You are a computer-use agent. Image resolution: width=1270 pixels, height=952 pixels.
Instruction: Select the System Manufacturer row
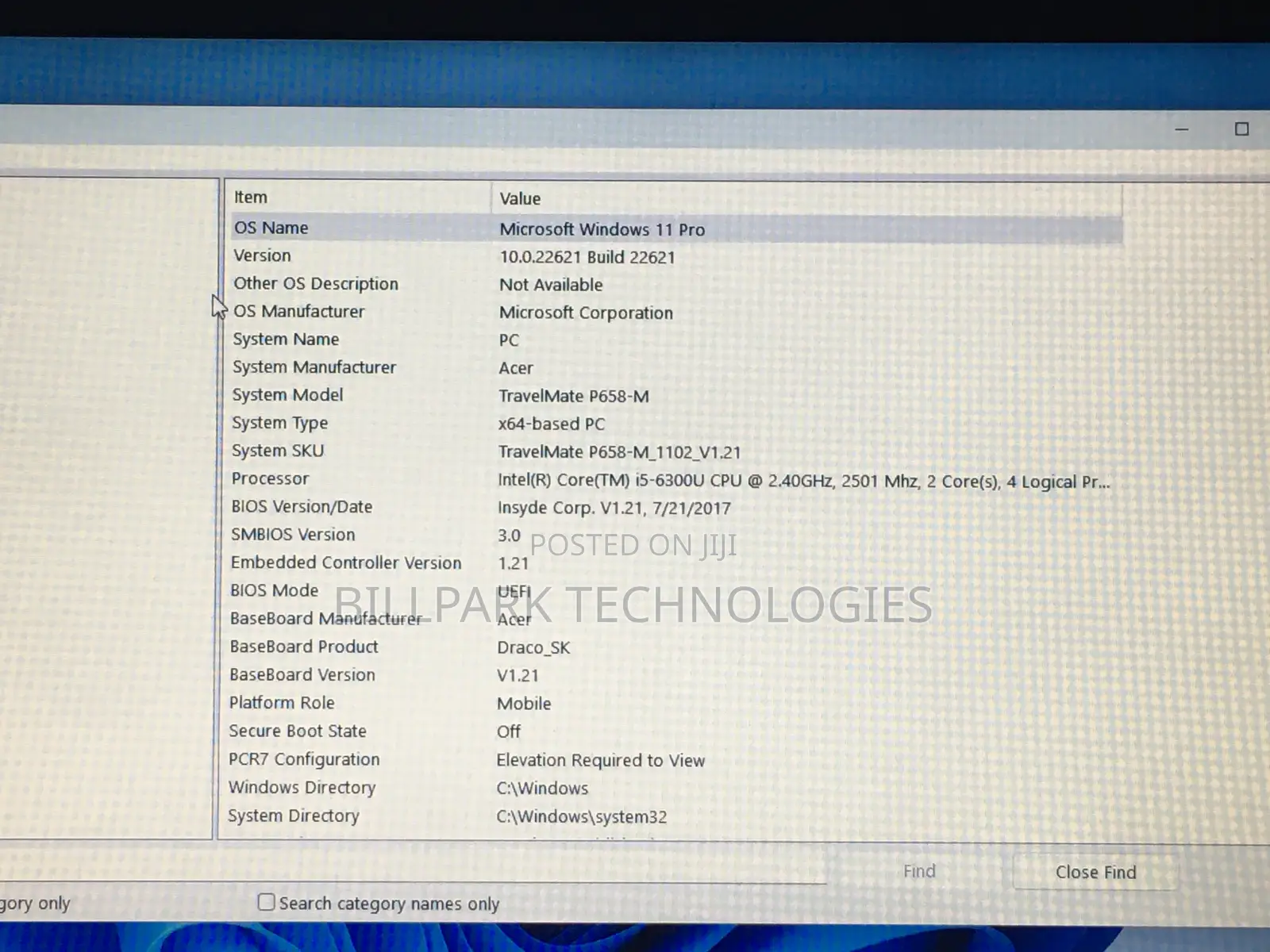tap(676, 367)
